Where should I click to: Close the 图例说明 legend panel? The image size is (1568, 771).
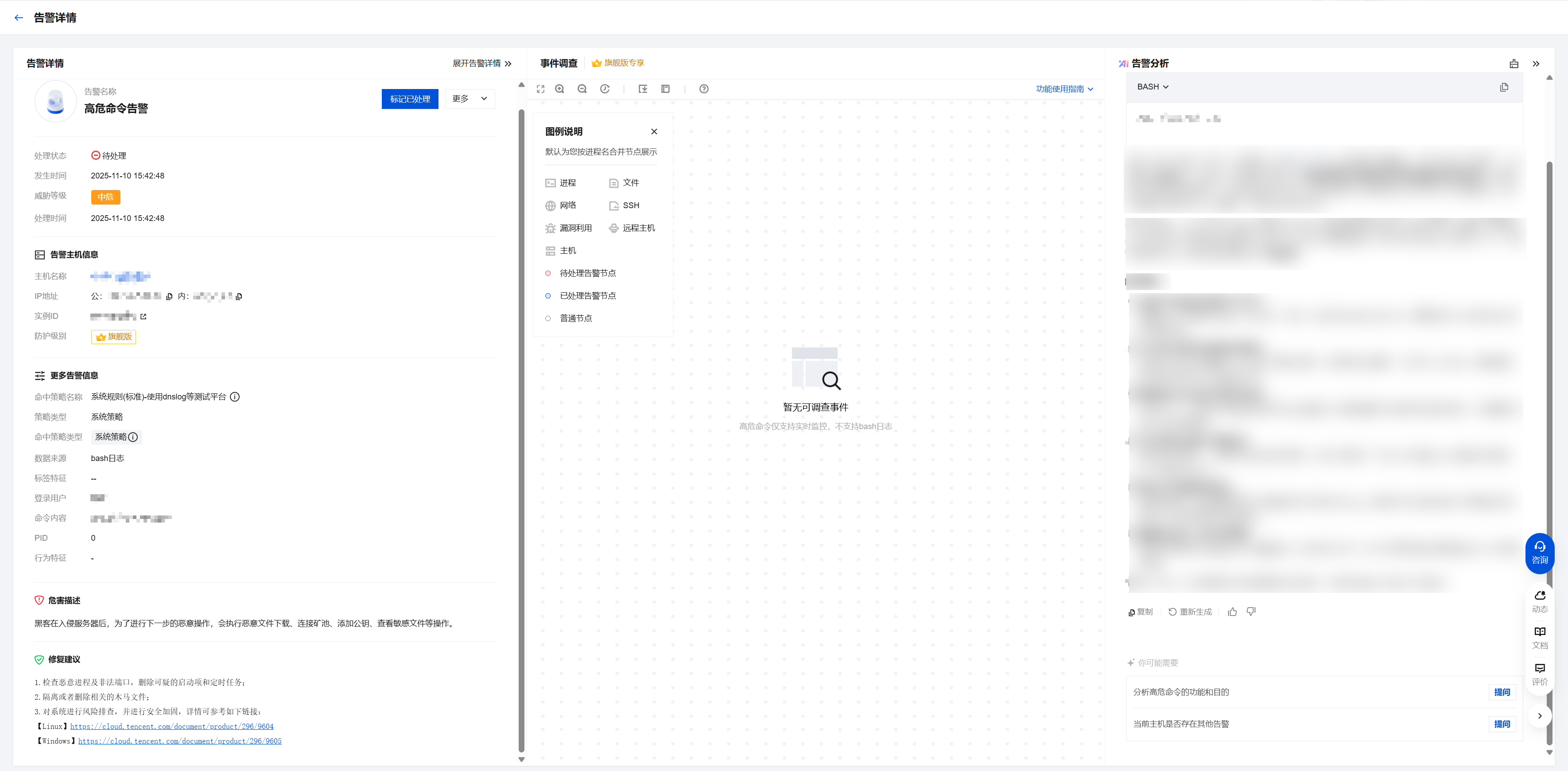[x=654, y=132]
